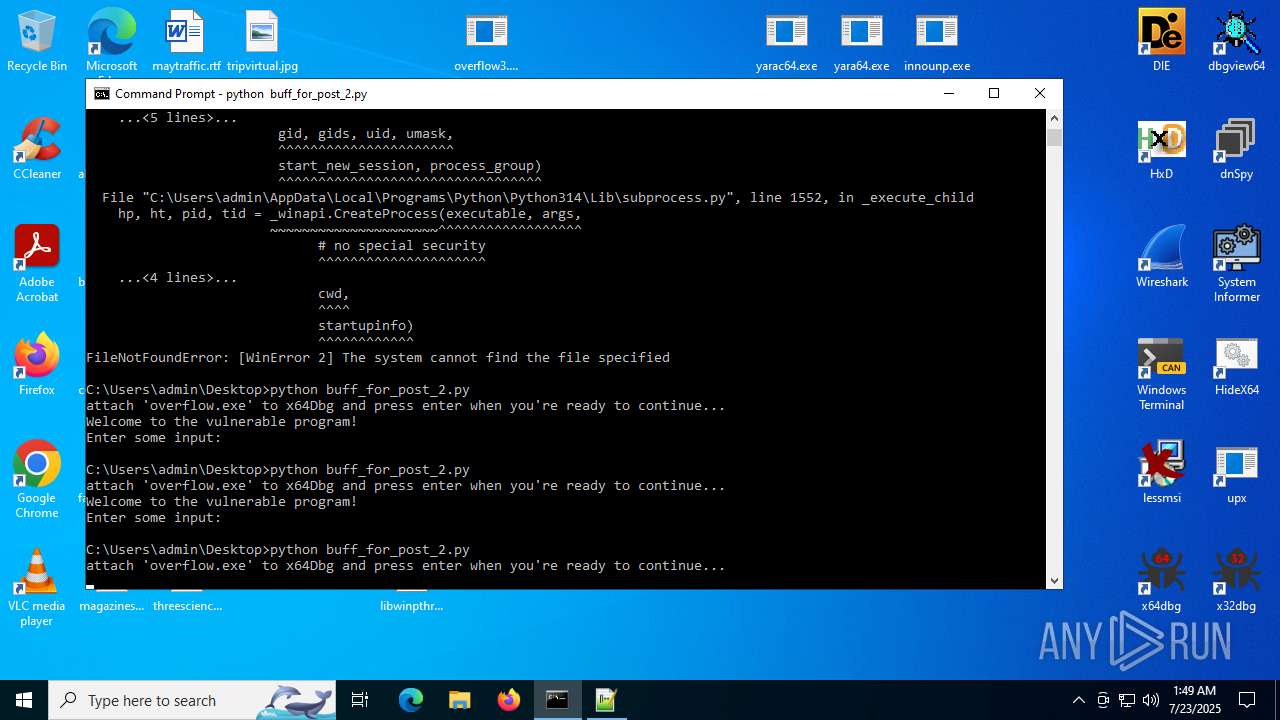Open yarac64.exe desktop icon

786,41
